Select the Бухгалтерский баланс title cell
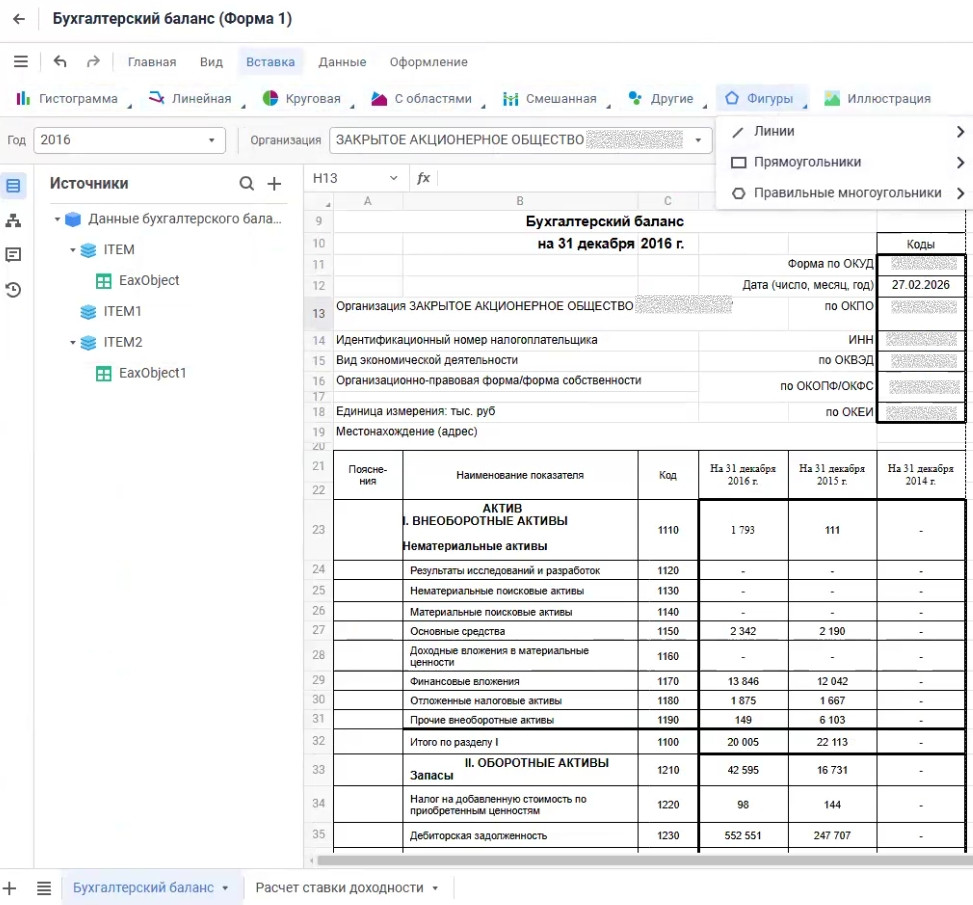The image size is (973, 905). (x=604, y=222)
